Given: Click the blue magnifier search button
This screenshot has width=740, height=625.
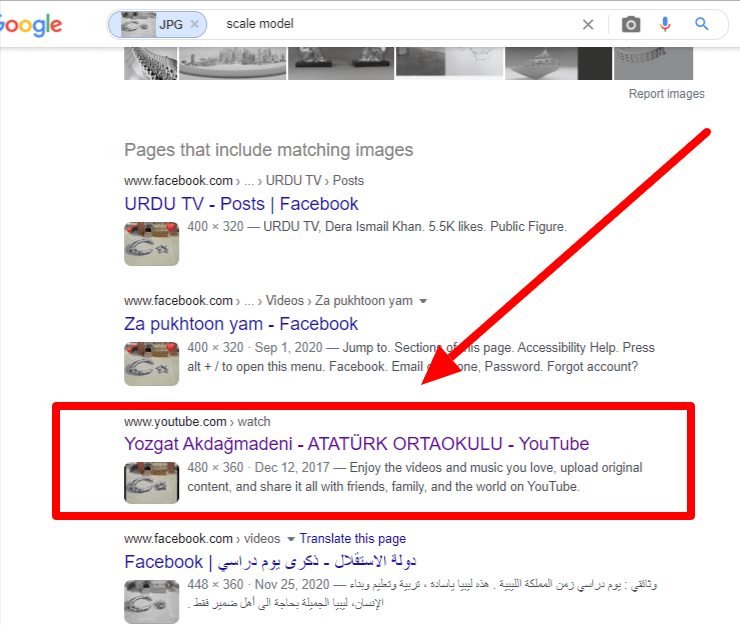Looking at the screenshot, I should click(x=701, y=25).
